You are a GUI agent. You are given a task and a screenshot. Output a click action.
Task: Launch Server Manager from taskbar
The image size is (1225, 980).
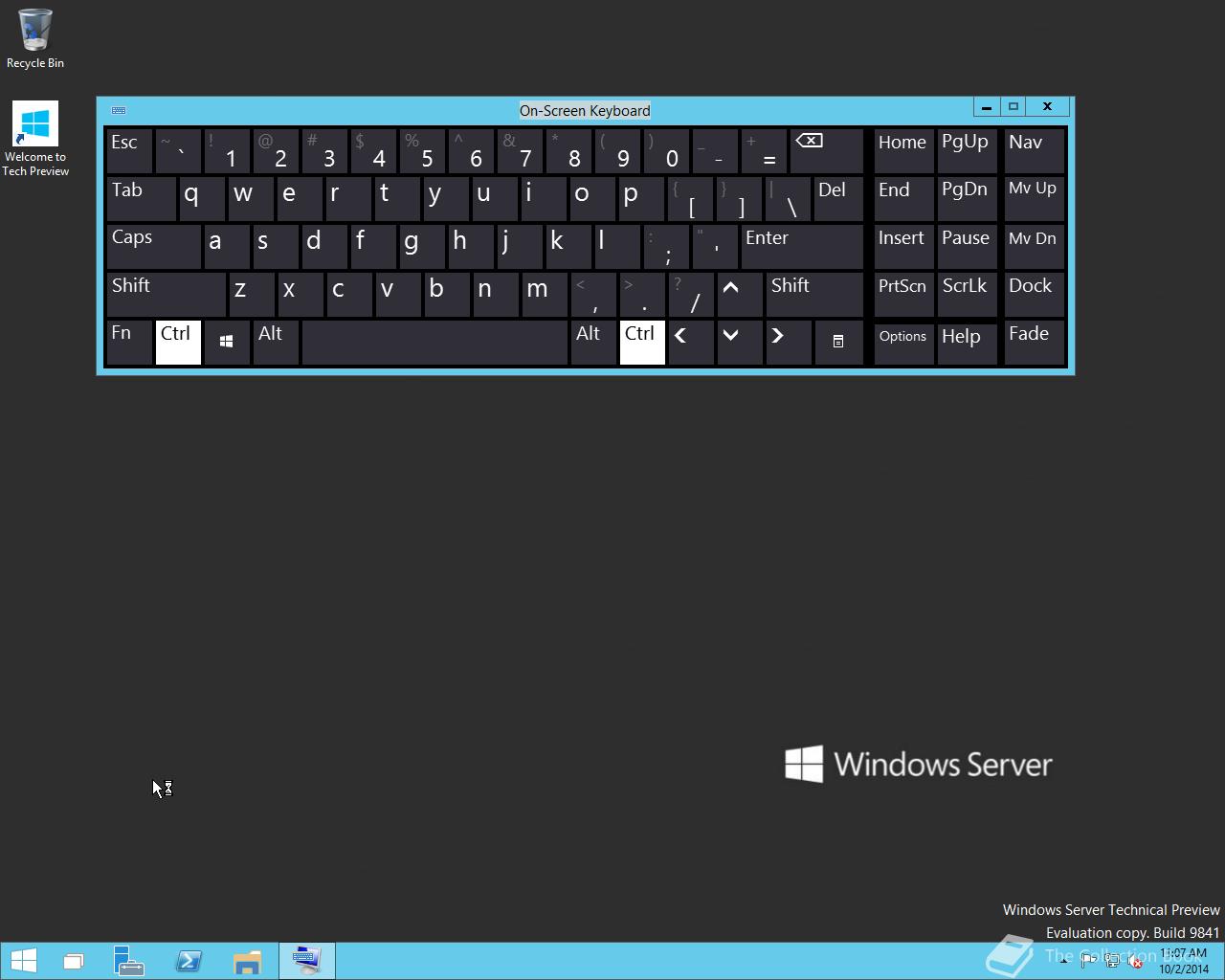(x=128, y=961)
